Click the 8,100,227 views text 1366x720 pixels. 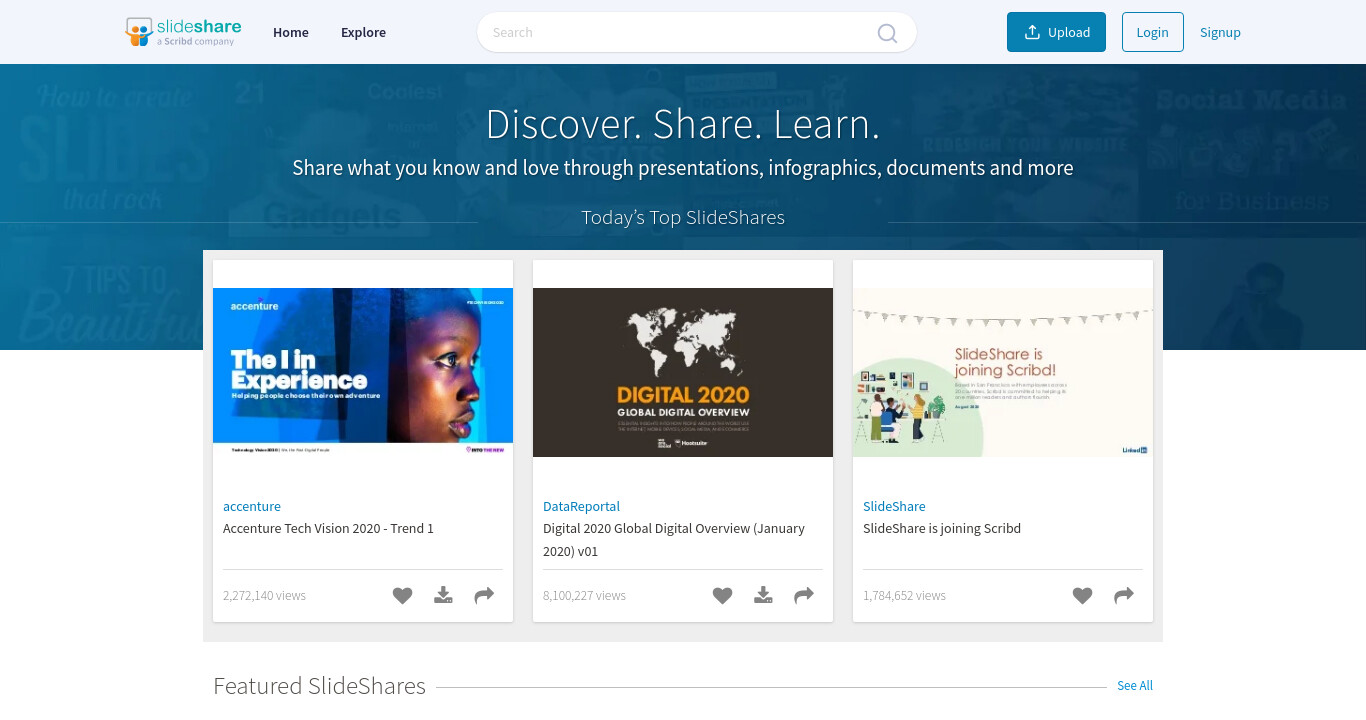pyautogui.click(x=584, y=595)
